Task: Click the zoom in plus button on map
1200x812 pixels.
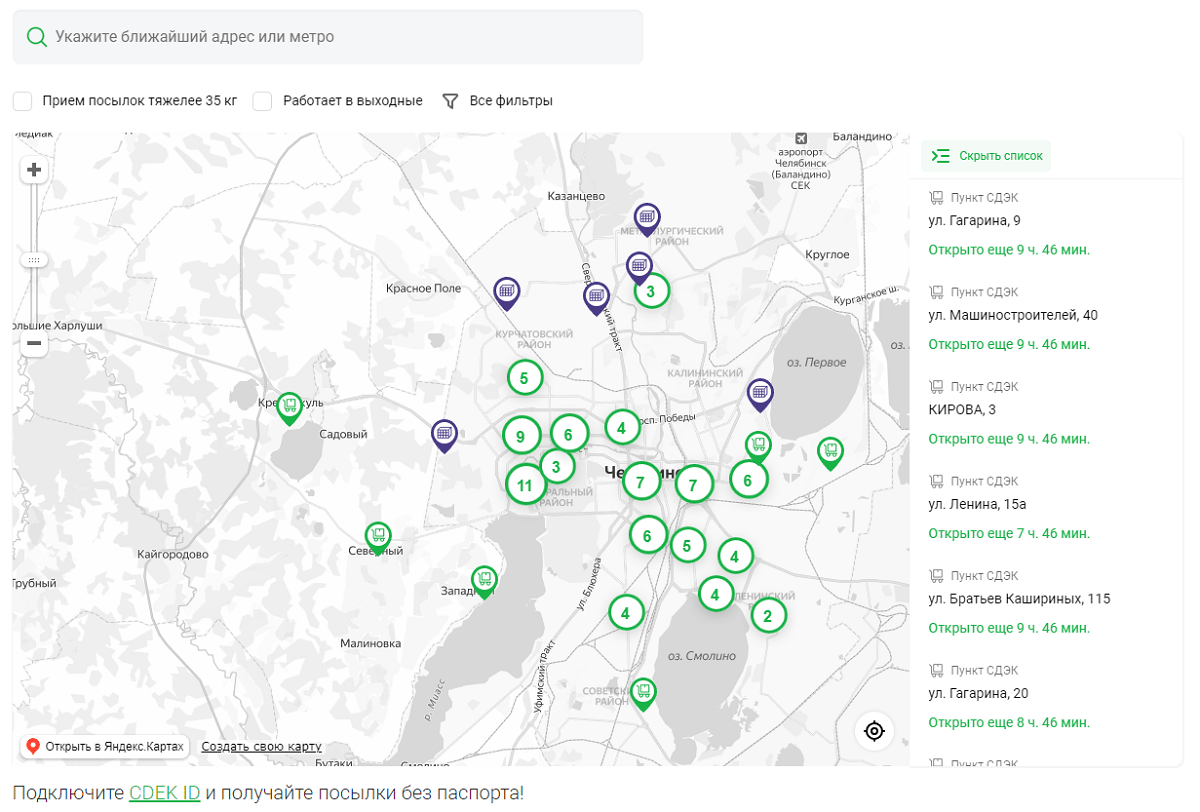Action: [34, 170]
